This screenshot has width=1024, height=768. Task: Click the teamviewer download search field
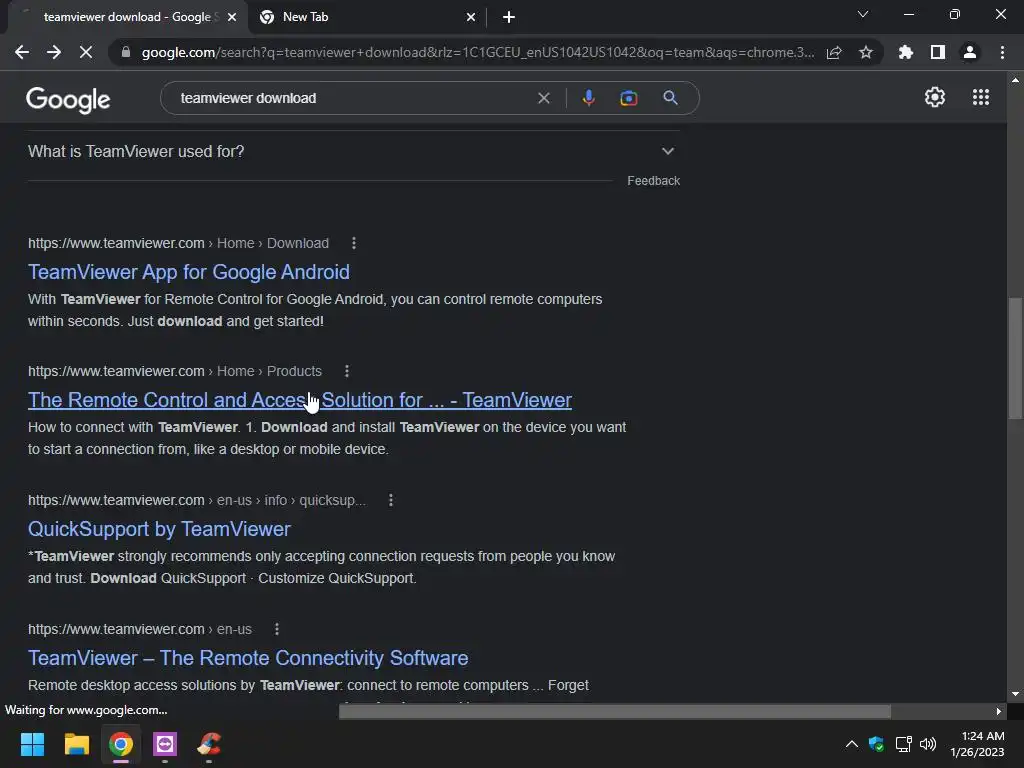pyautogui.click(x=353, y=98)
